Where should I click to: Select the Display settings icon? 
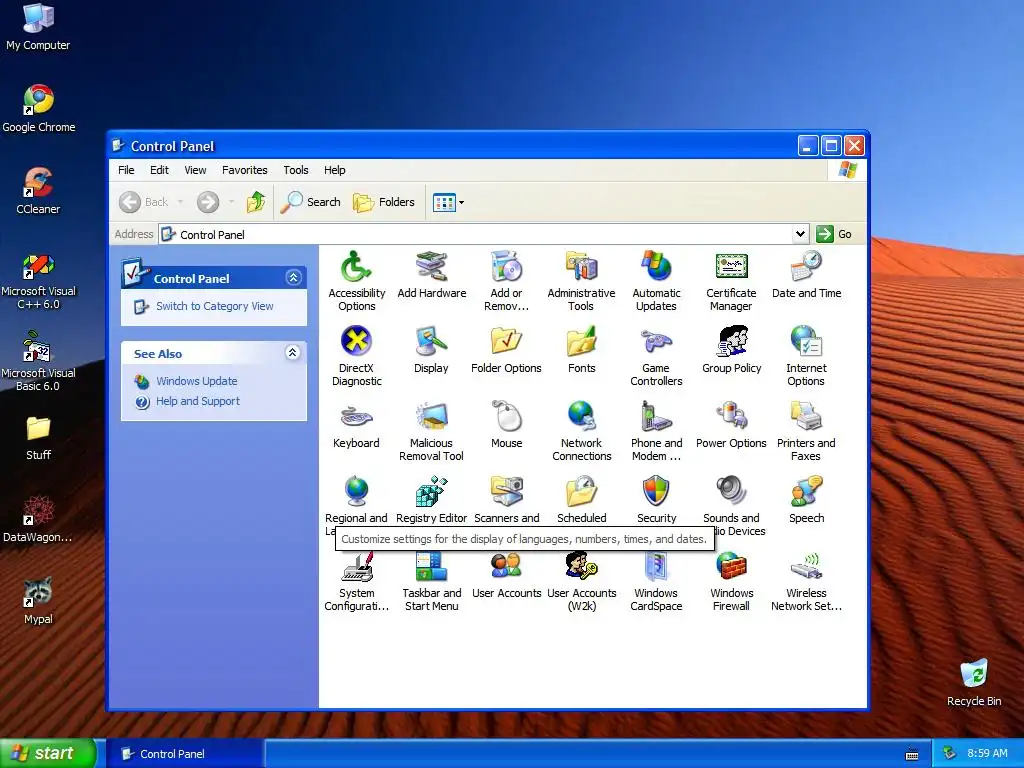(x=431, y=342)
